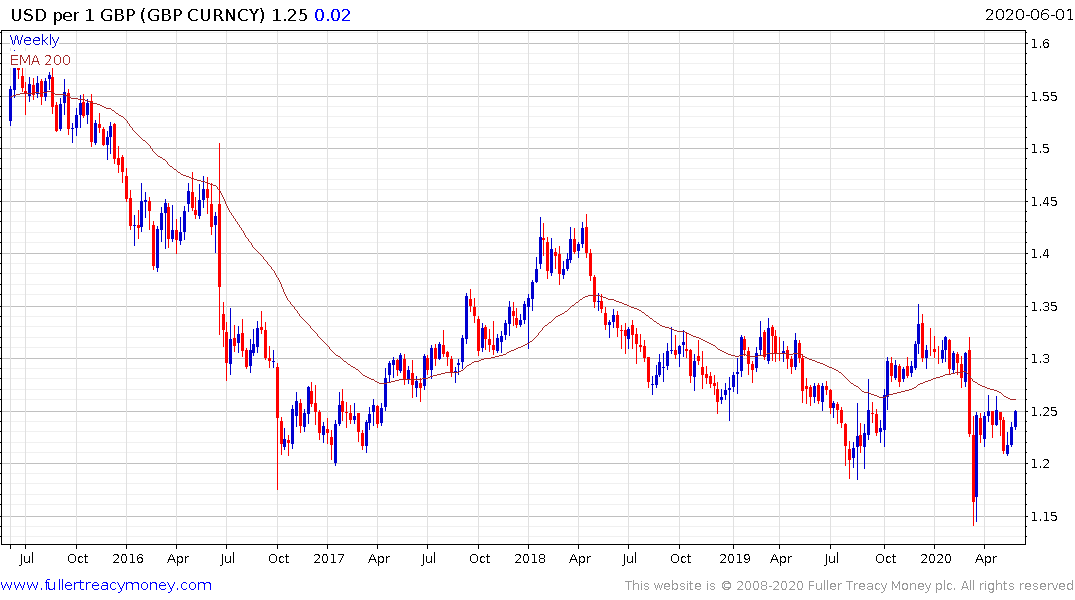Click the copyright notice text
This screenshot has width=1075, height=600.
tap(849, 586)
